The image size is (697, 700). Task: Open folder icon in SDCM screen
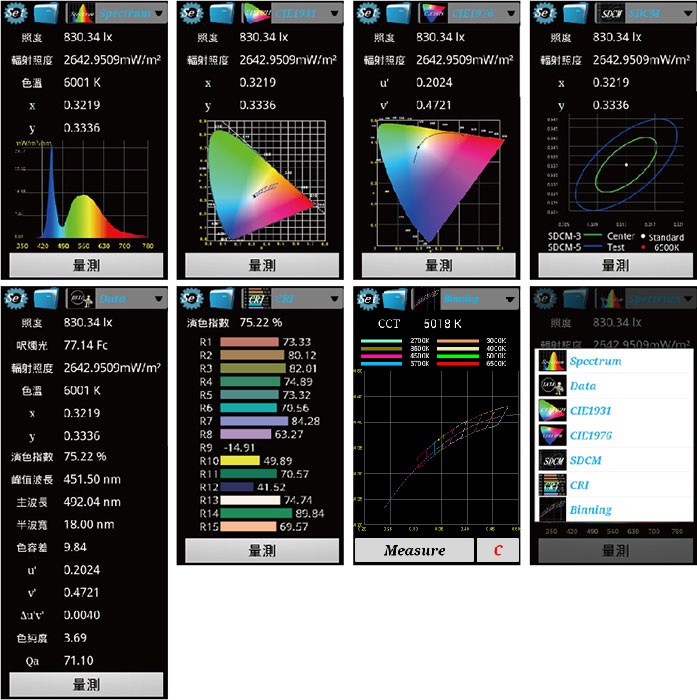click(x=576, y=13)
